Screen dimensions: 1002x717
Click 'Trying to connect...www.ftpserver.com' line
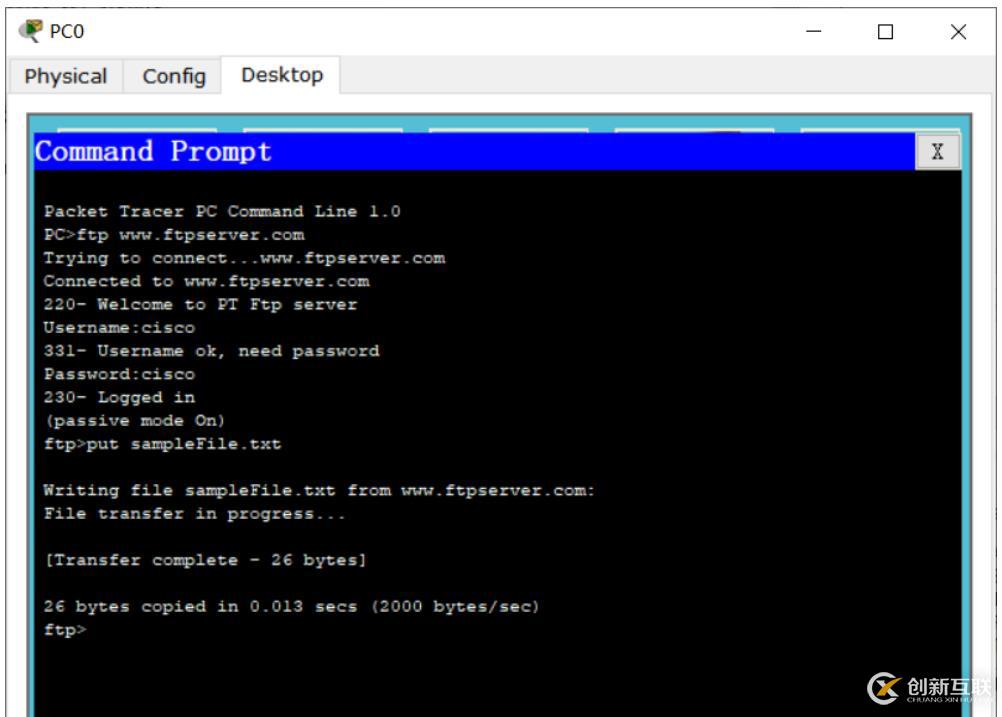coord(244,258)
